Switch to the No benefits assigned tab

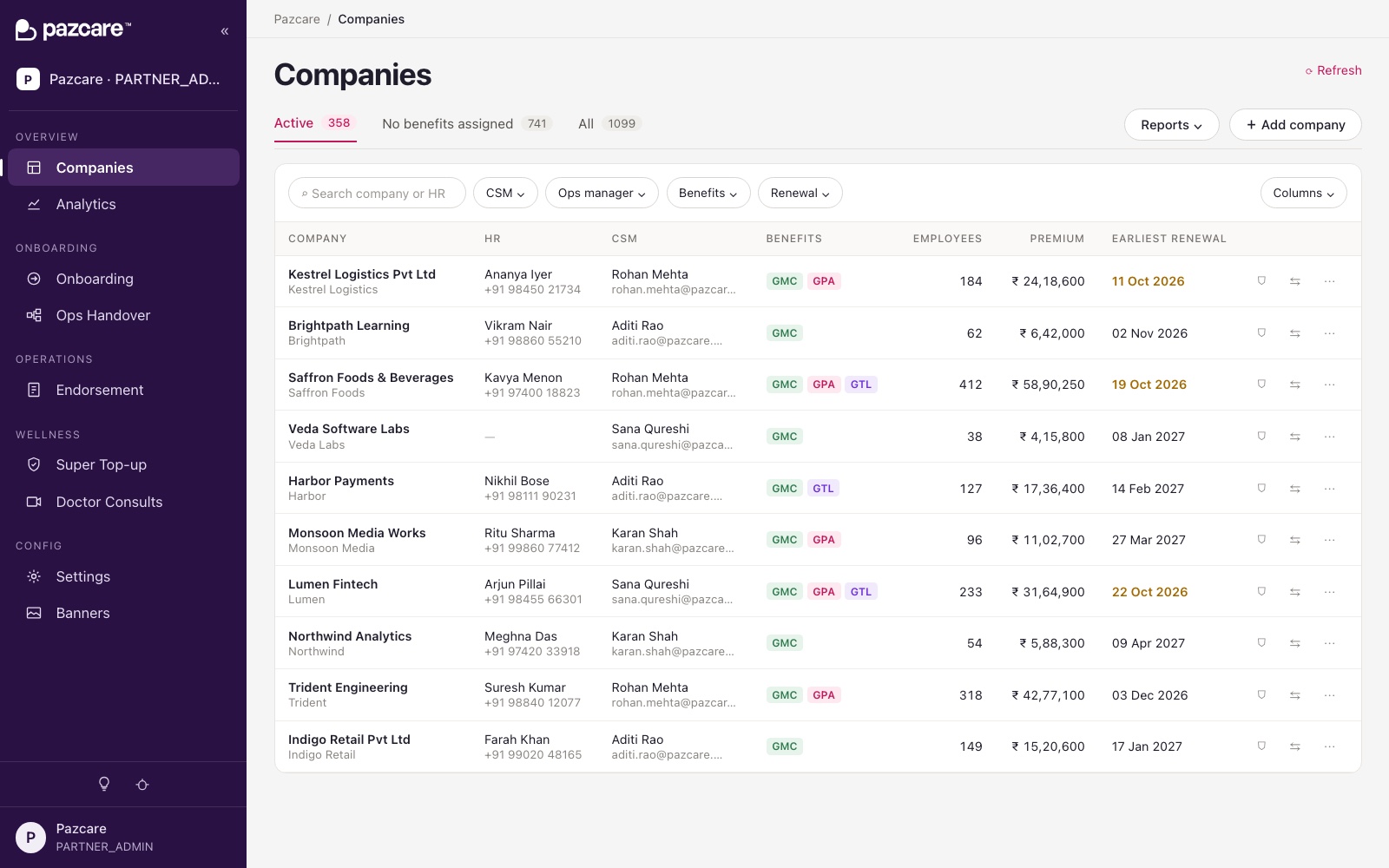467,123
